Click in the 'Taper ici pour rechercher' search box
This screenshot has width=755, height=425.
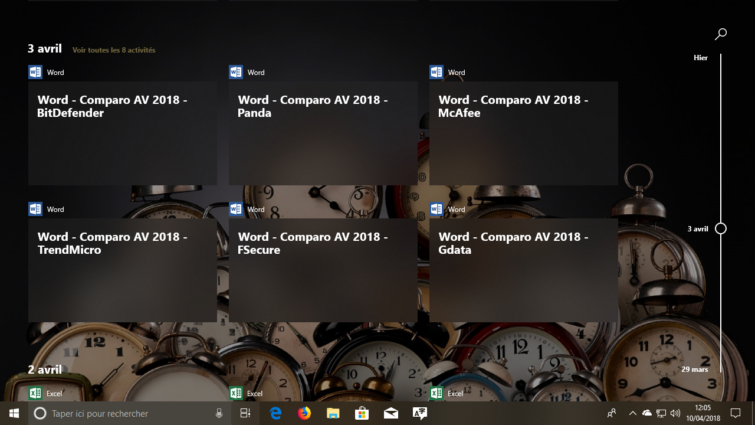[x=130, y=413]
